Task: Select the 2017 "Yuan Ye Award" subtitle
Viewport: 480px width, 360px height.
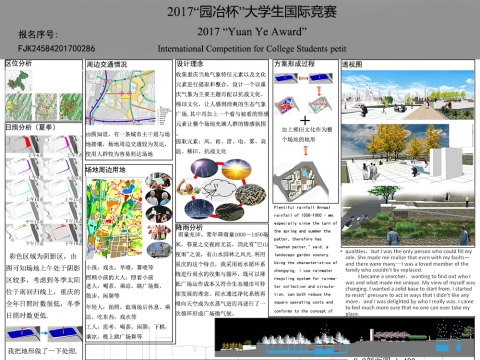Action: [252, 32]
